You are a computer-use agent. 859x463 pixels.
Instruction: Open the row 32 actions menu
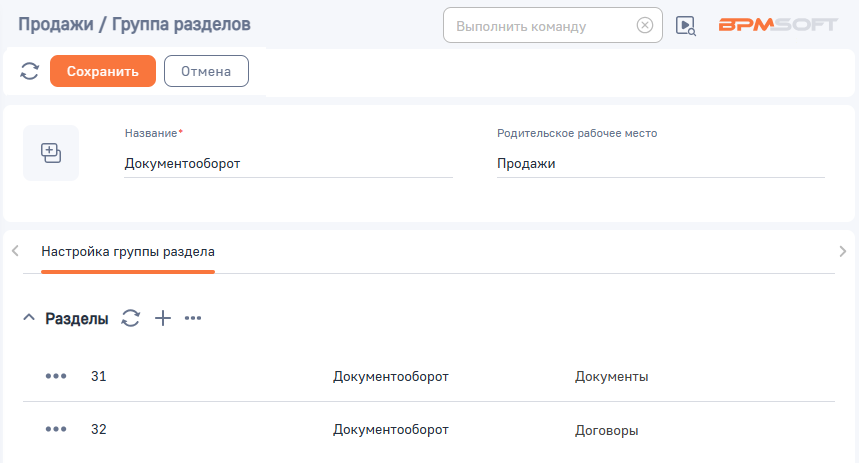(x=56, y=429)
